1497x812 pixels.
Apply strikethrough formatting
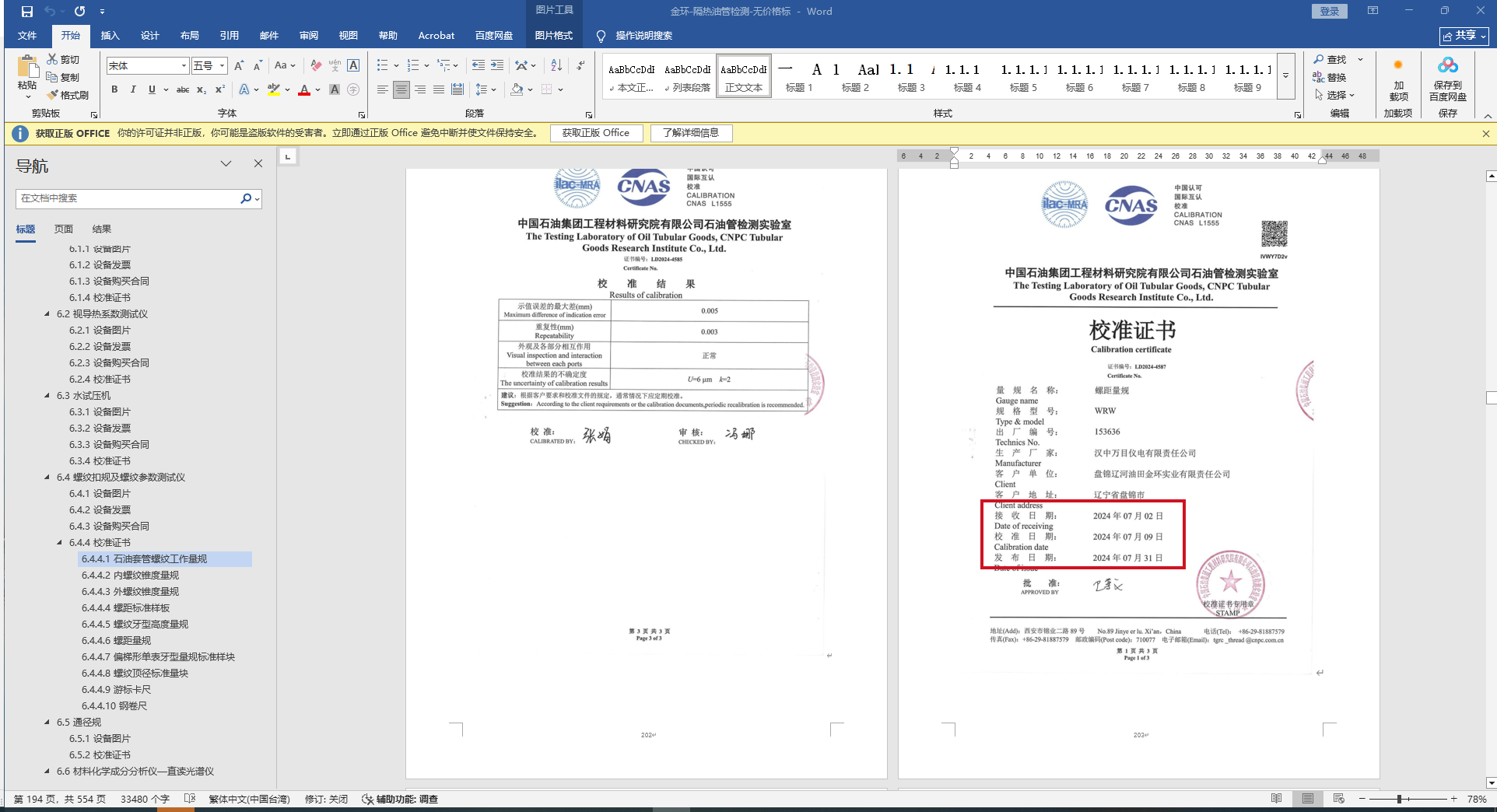click(x=183, y=90)
